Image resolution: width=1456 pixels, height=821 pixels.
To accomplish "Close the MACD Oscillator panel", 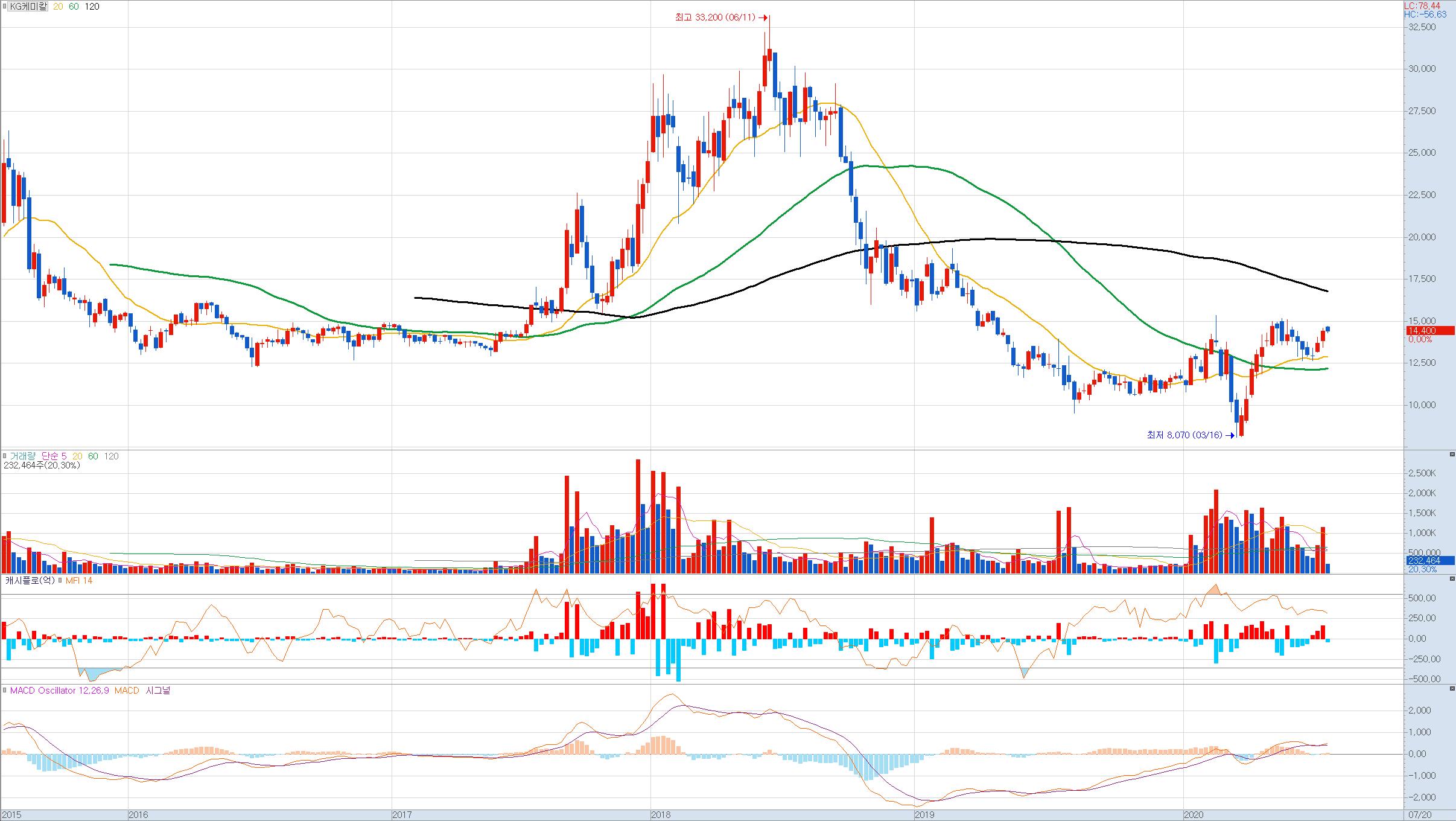I will tap(1452, 688).
